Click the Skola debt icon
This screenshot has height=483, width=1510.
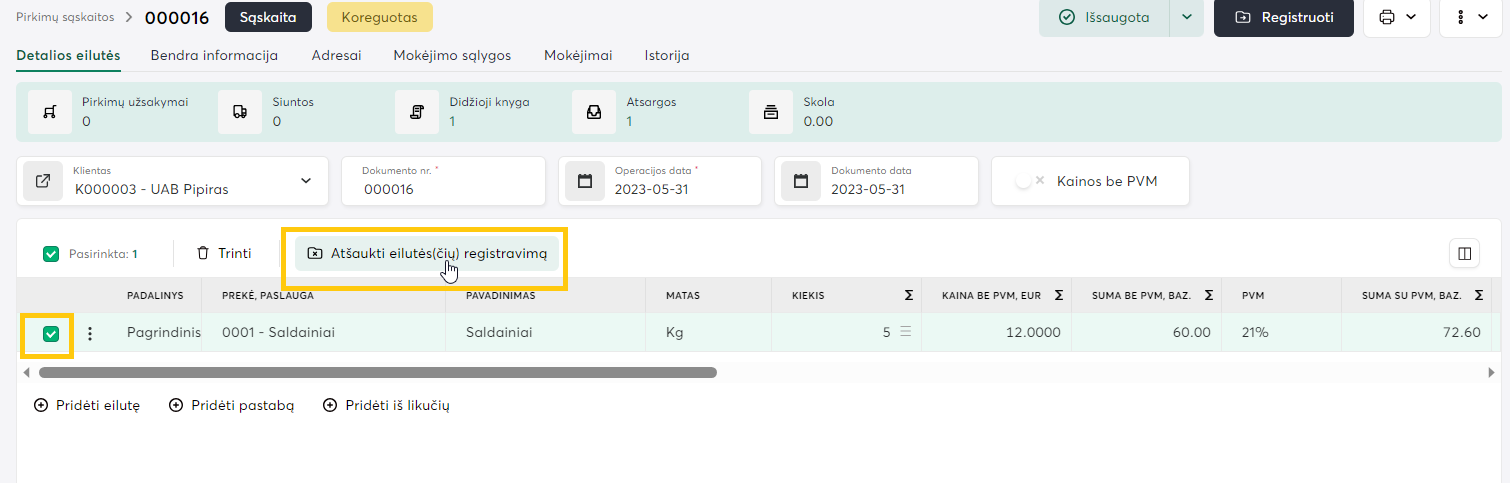click(x=771, y=112)
